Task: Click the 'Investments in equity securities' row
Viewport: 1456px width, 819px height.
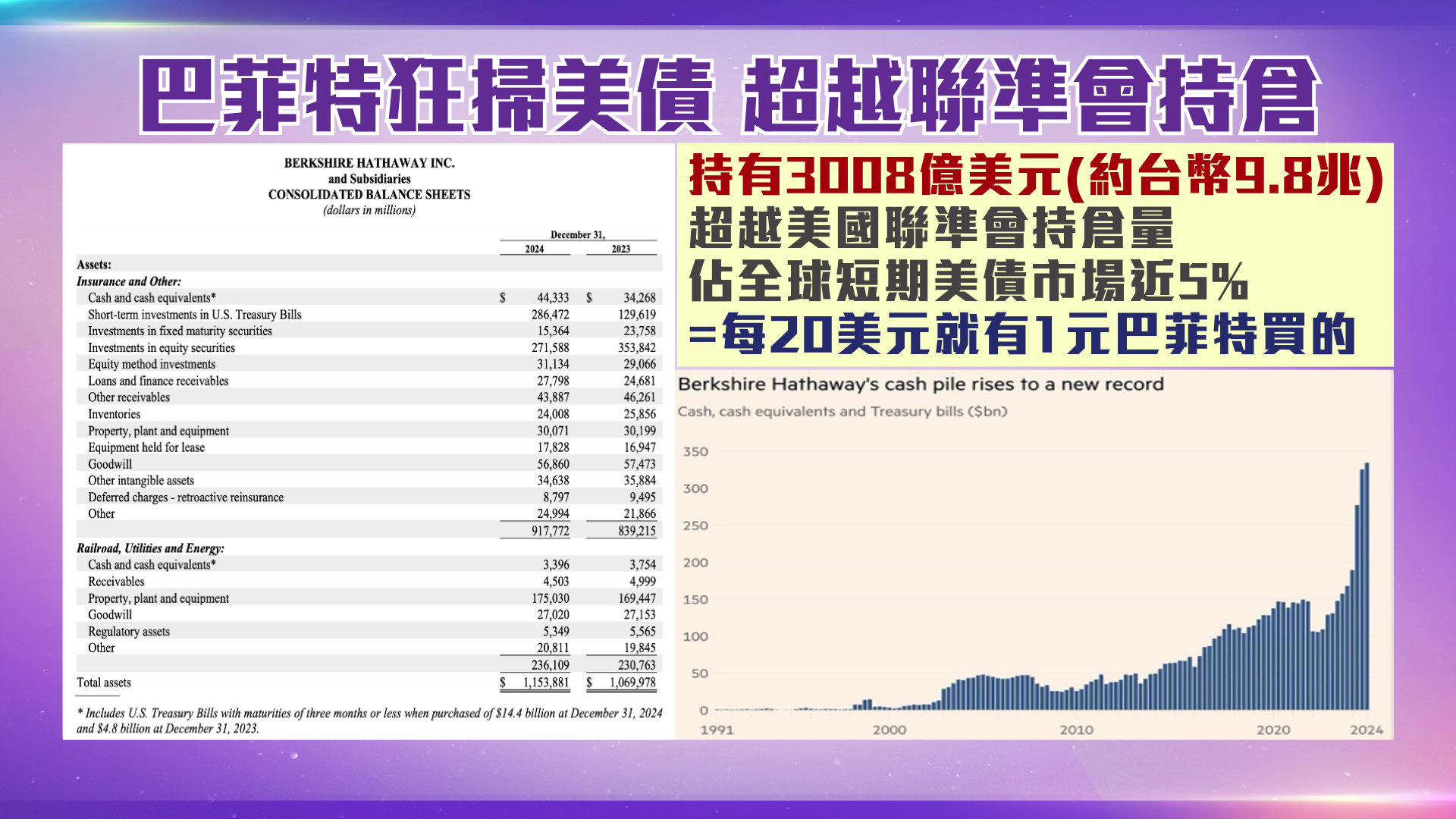Action: pos(162,348)
